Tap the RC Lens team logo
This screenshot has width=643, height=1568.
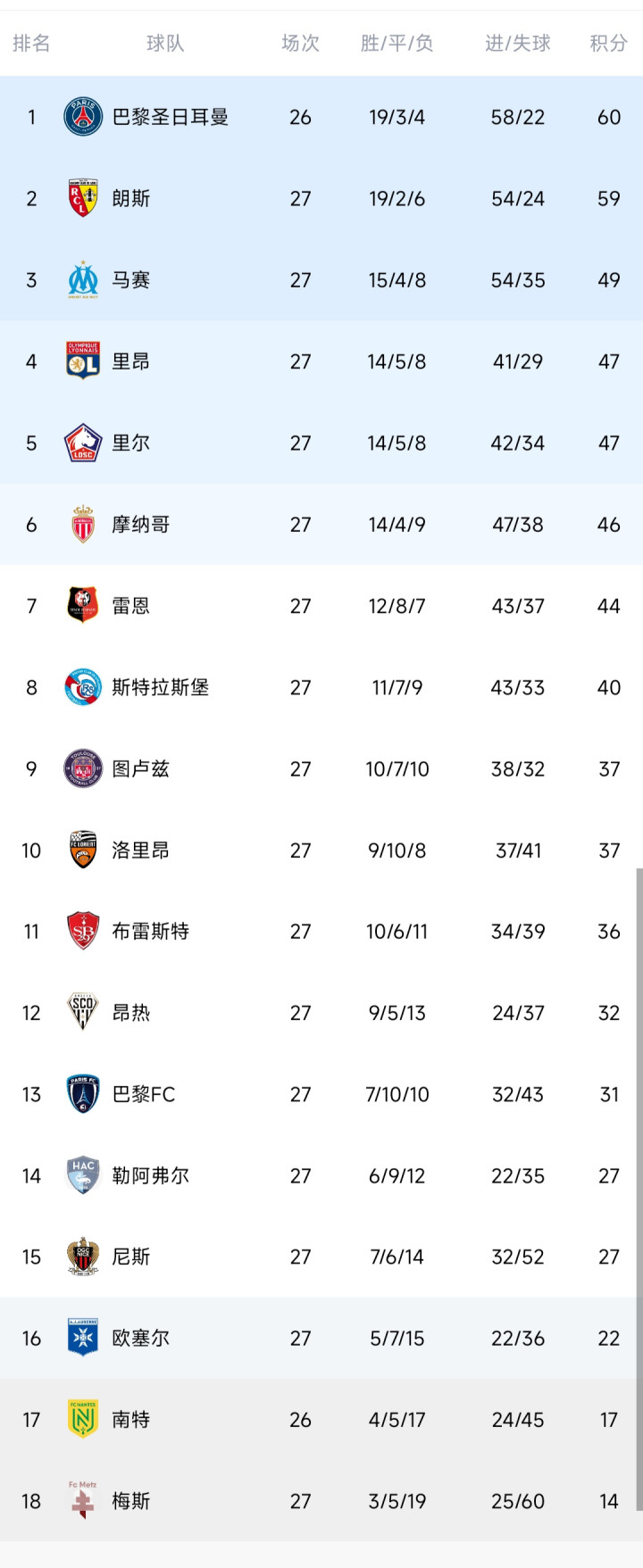click(x=83, y=198)
